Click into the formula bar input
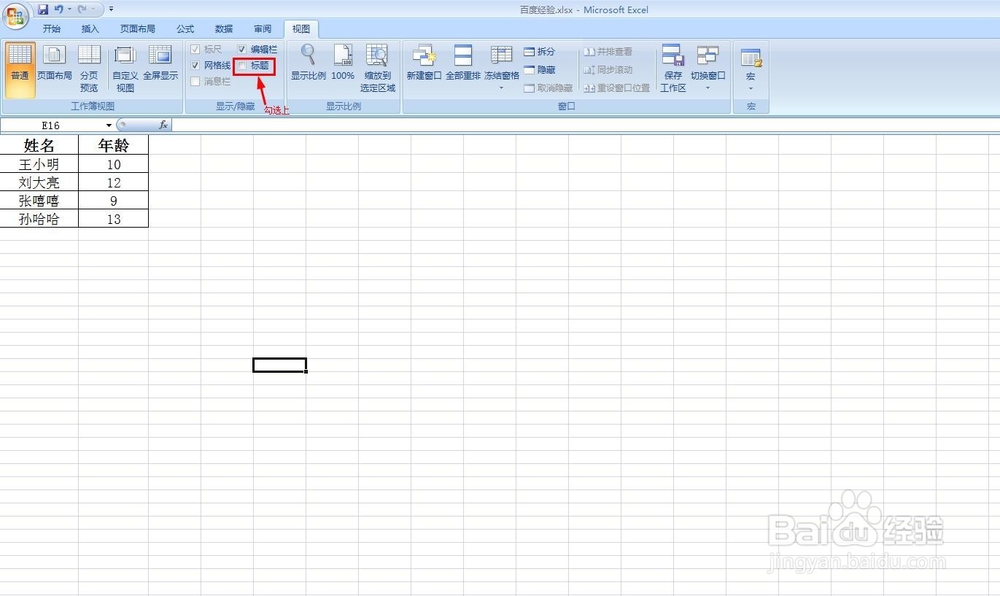 click(585, 125)
